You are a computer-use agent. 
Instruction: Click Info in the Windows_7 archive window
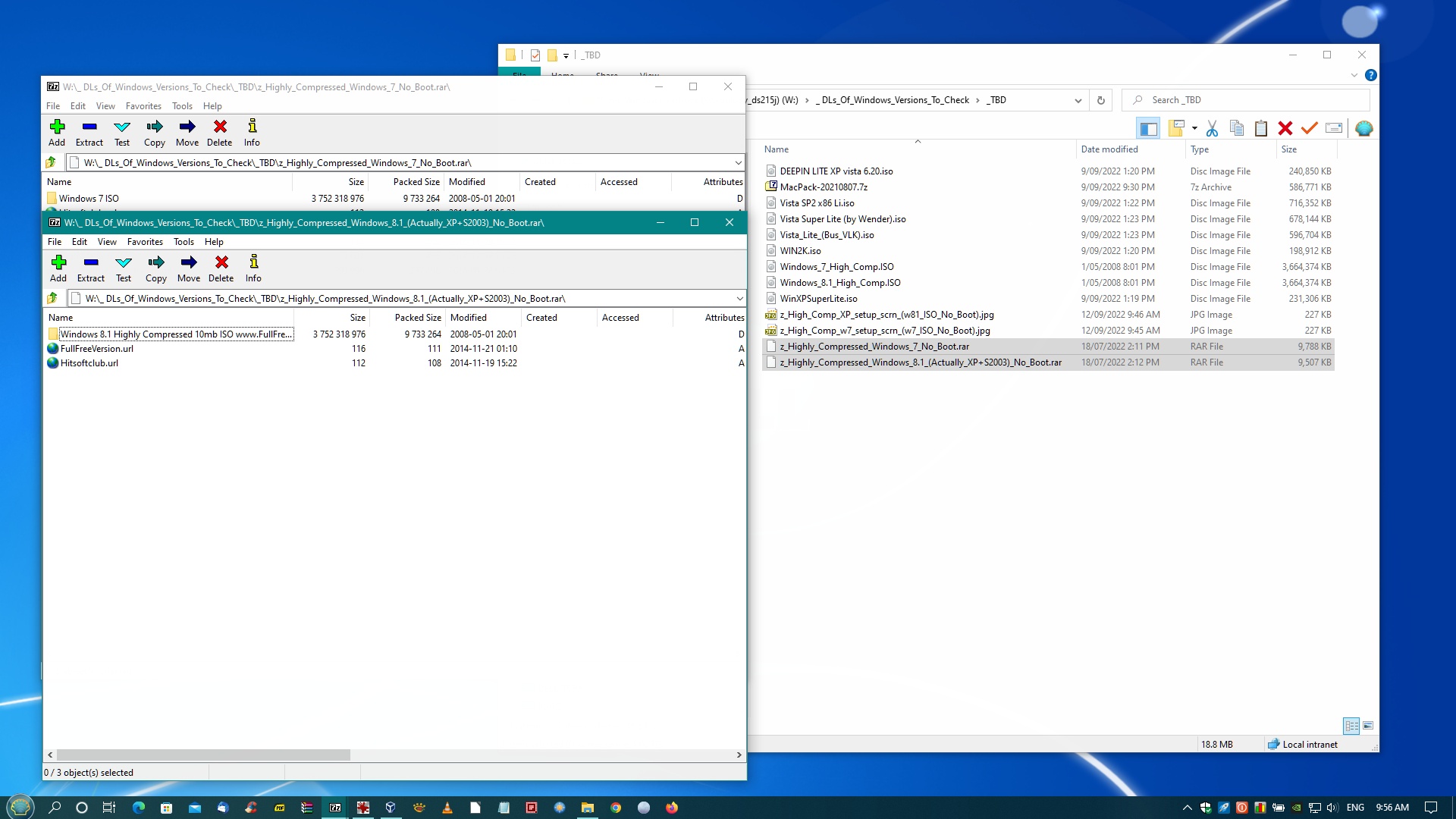tap(252, 133)
